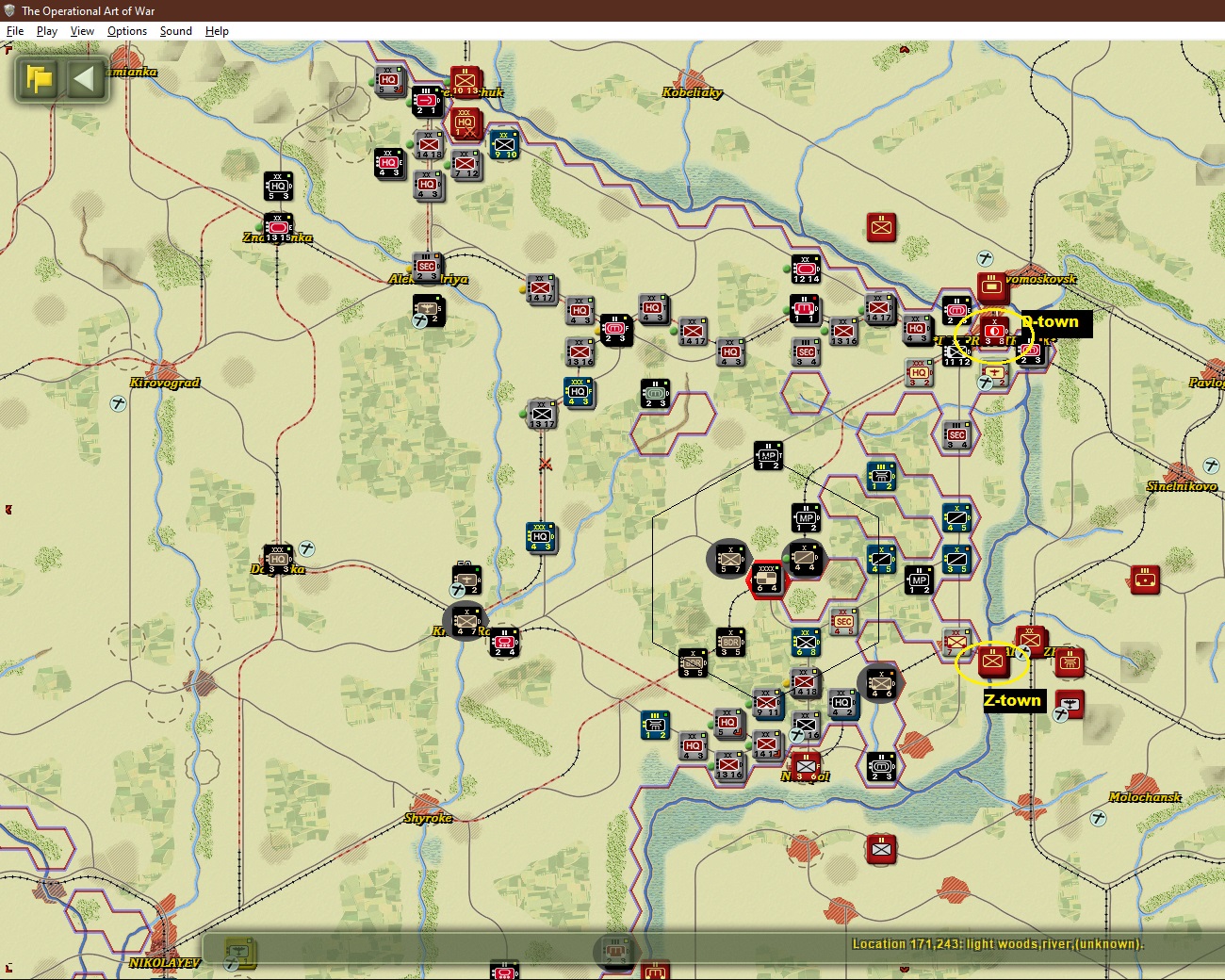Select the white-on-red battalion south of the river
The height and width of the screenshot is (980, 1225).
coord(881,849)
